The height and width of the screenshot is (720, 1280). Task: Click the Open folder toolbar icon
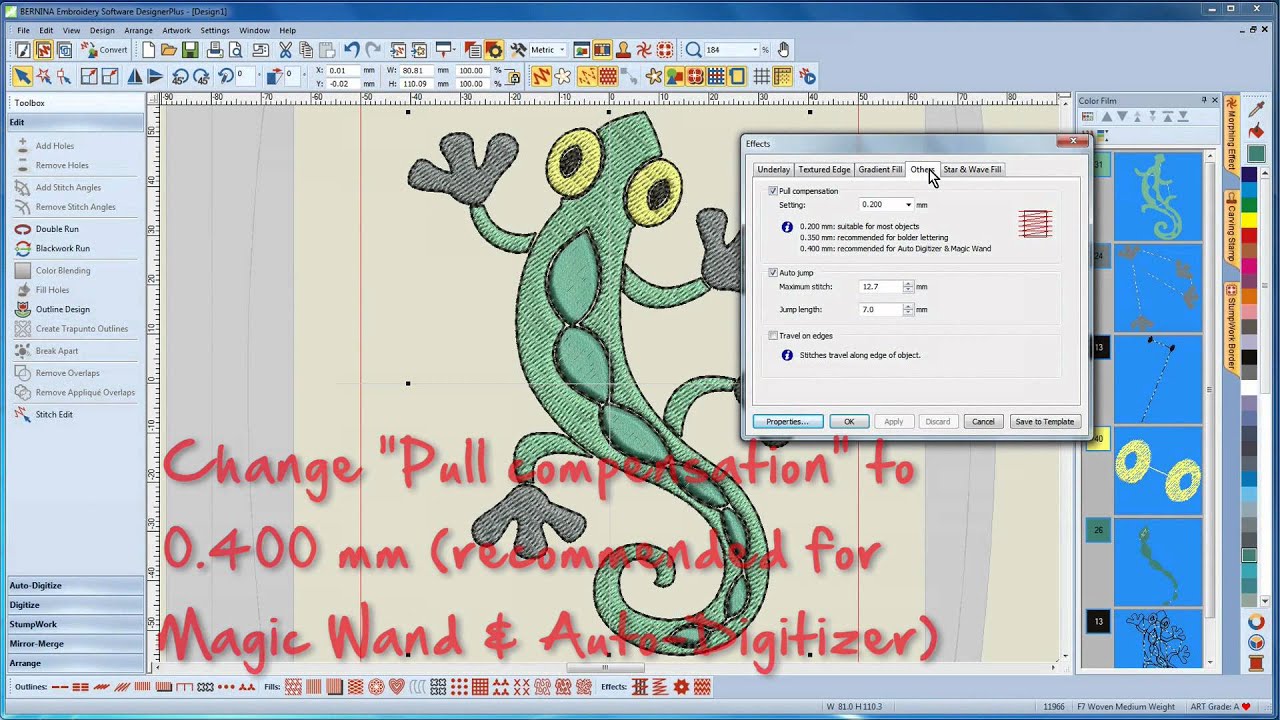click(x=169, y=50)
